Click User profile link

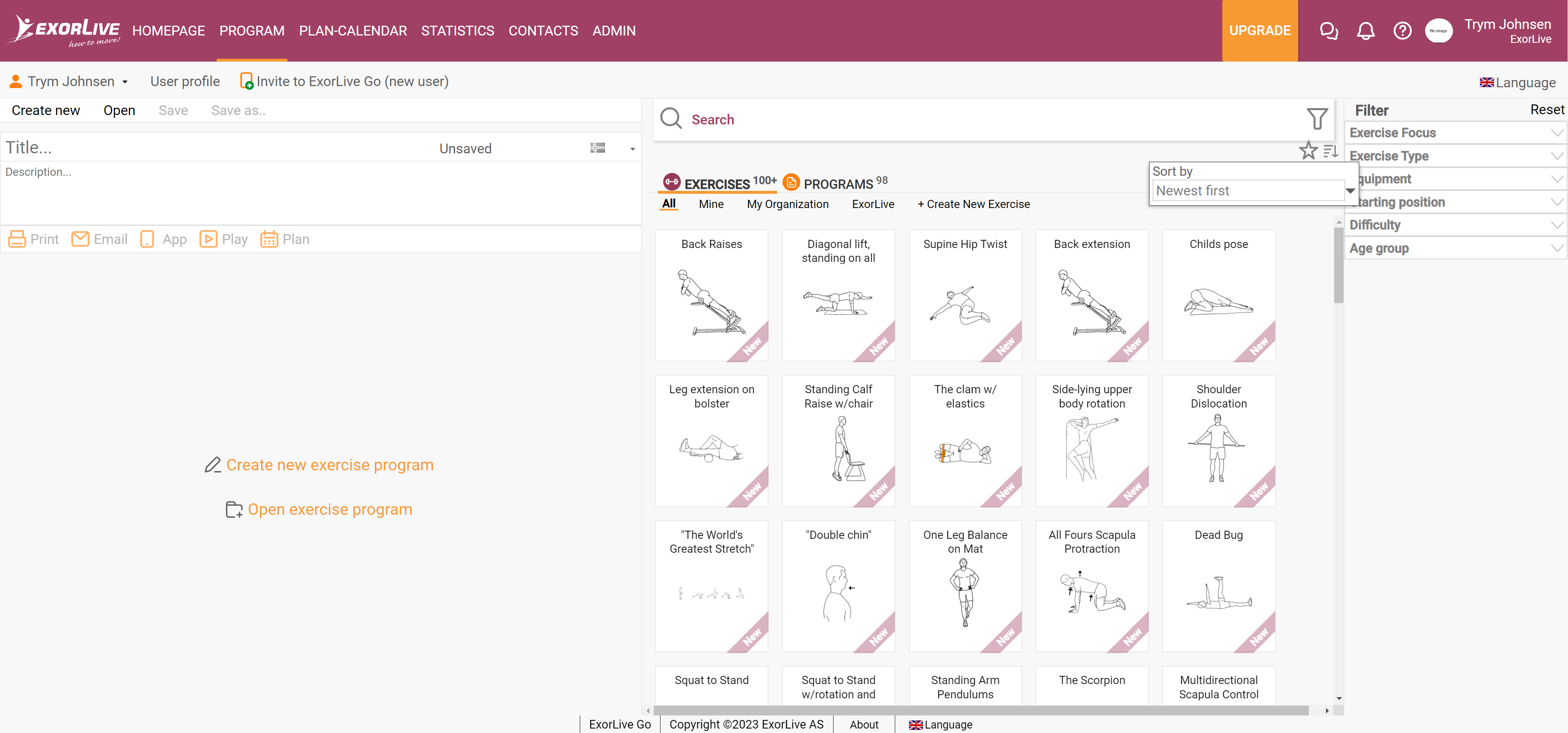(185, 81)
